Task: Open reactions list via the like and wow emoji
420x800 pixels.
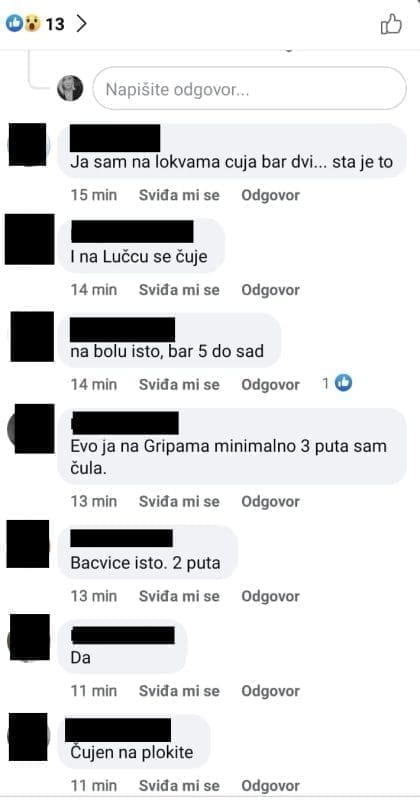Action: coord(23,23)
